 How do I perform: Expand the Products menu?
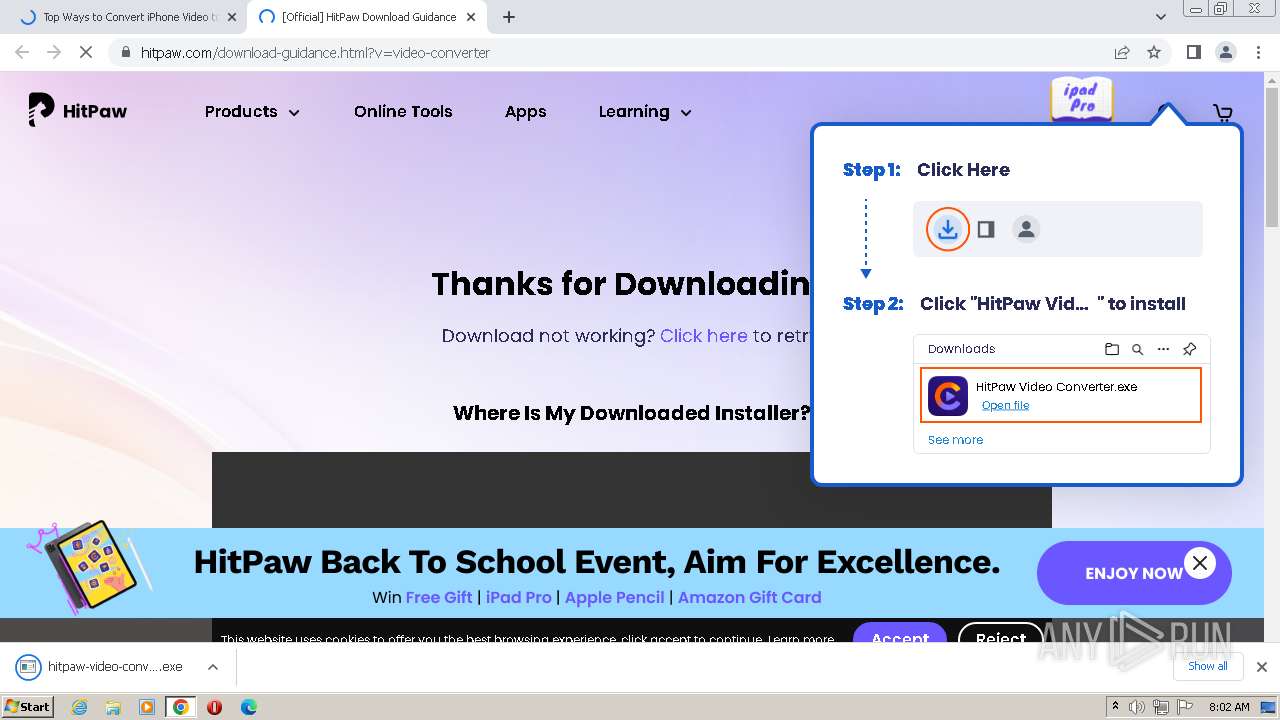(252, 112)
